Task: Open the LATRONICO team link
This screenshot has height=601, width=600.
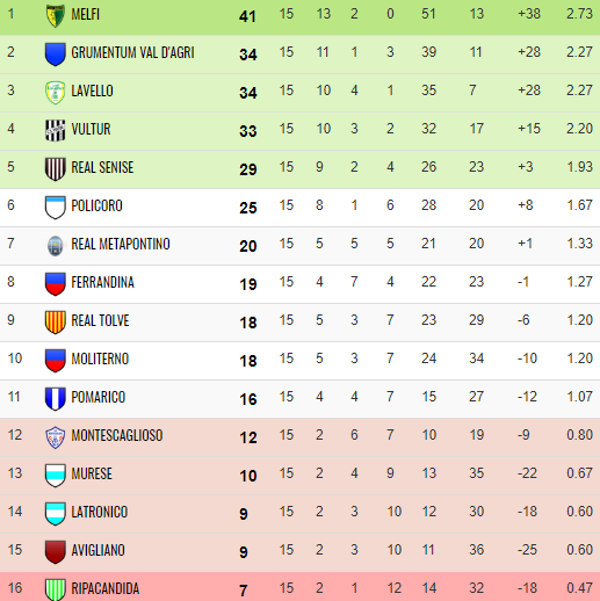Action: point(99,512)
